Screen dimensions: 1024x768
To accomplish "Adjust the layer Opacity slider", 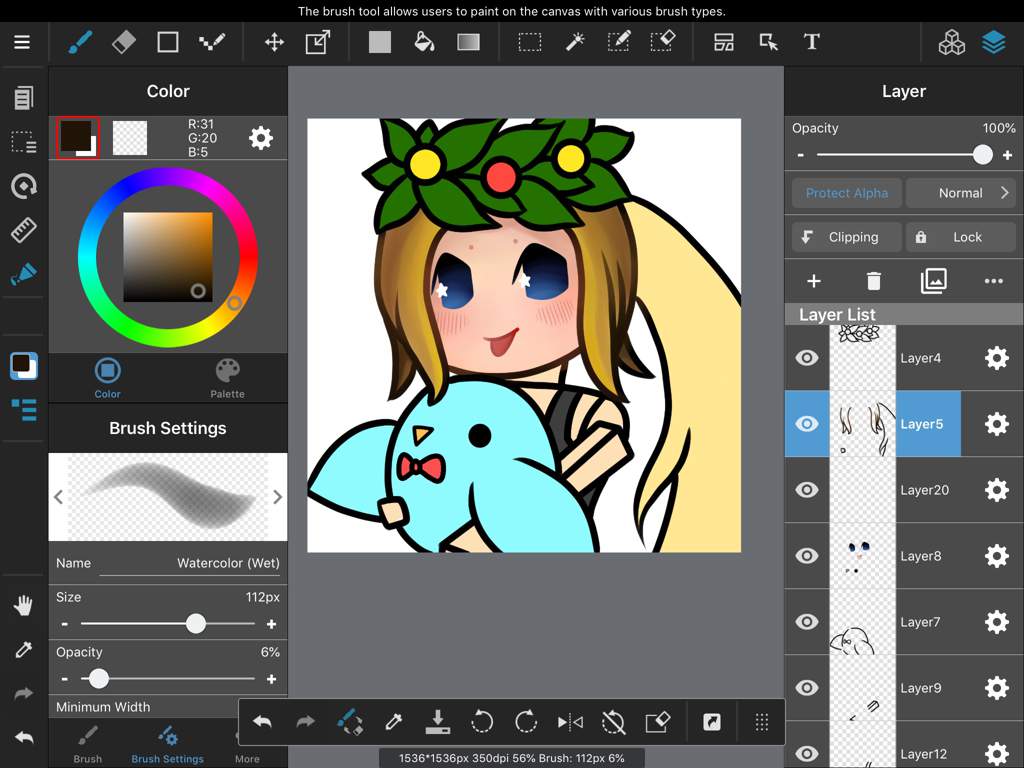I will [982, 155].
